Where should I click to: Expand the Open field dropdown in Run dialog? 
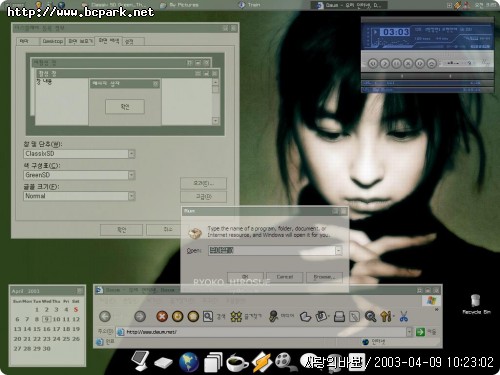coord(338,250)
